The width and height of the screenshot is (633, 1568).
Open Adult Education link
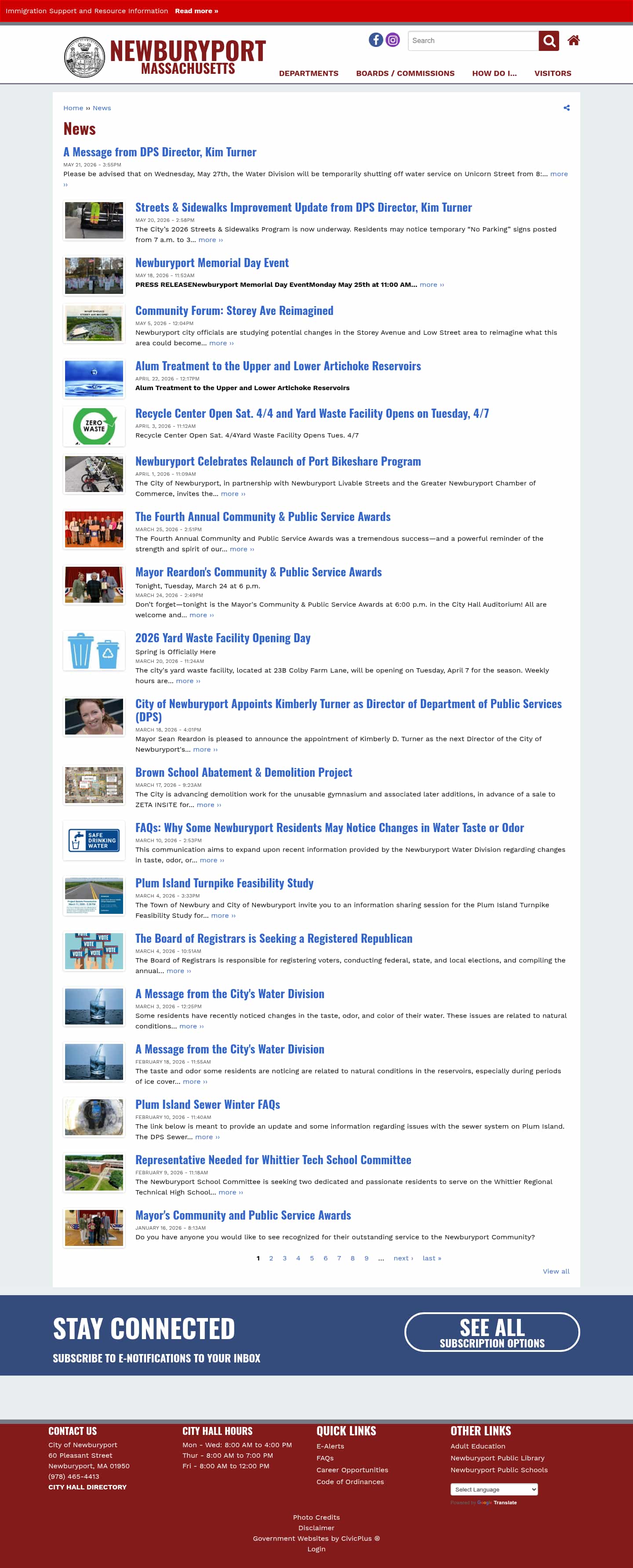(478, 1446)
